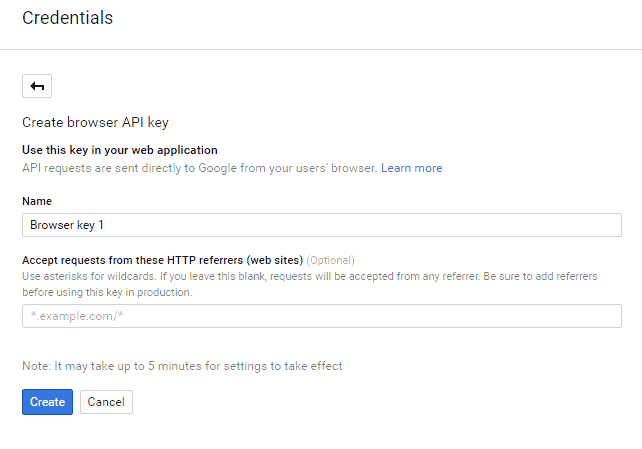Click the Name field label
Image resolution: width=642 pixels, height=449 pixels.
[x=37, y=201]
